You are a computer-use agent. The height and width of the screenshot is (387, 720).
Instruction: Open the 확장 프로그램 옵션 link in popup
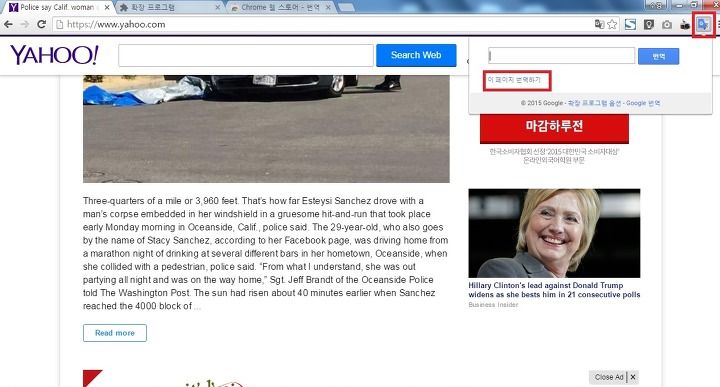click(595, 103)
